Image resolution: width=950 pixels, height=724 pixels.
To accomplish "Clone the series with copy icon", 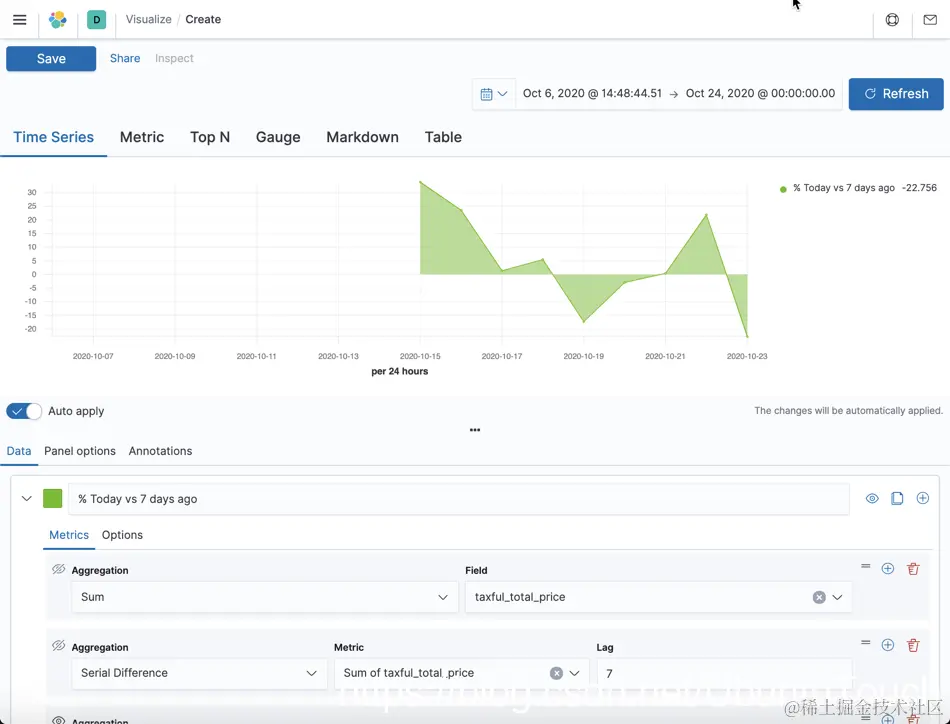I will tap(897, 499).
